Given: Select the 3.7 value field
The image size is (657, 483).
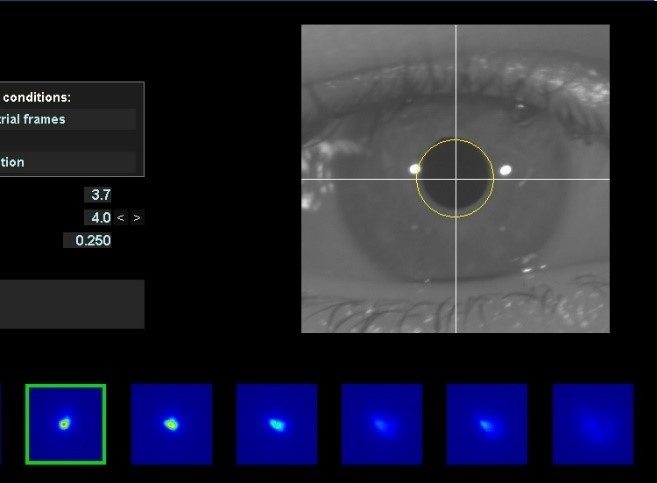Looking at the screenshot, I should click(98, 195).
